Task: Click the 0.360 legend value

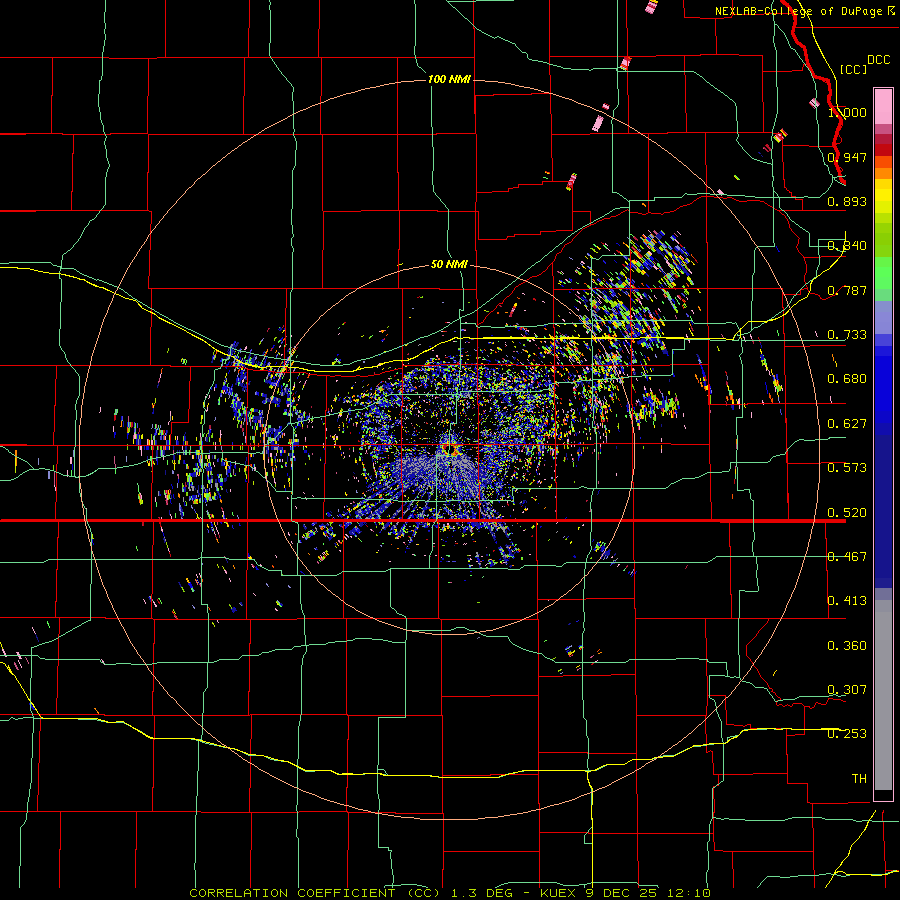Action: [x=847, y=646]
